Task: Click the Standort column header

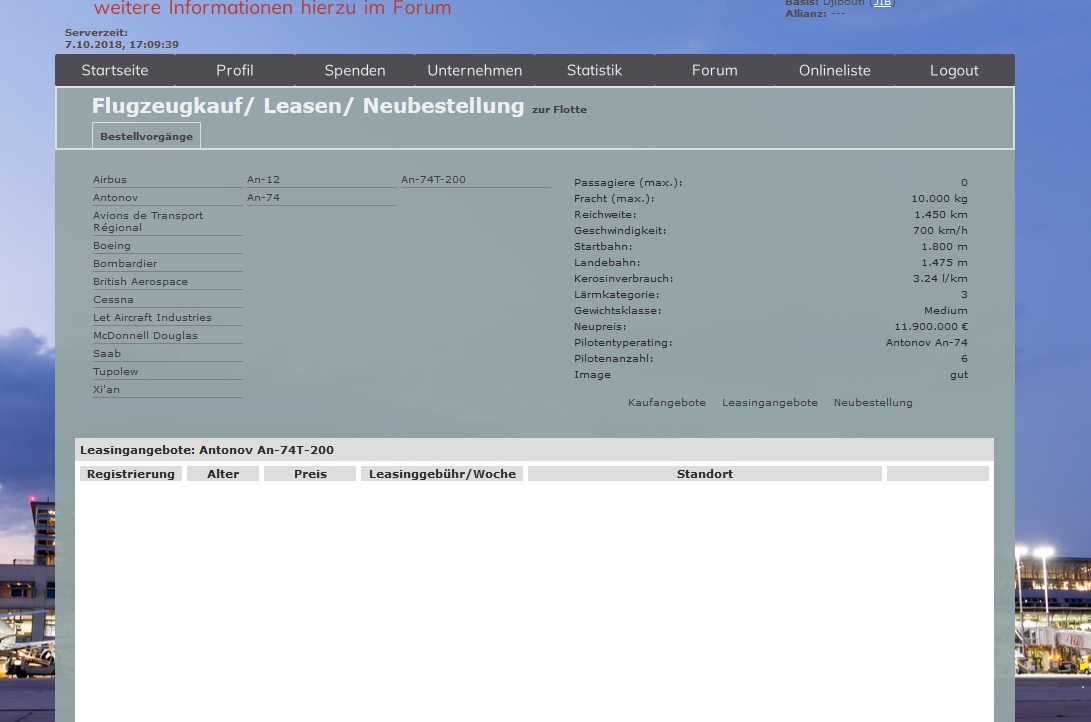Action: 705,474
